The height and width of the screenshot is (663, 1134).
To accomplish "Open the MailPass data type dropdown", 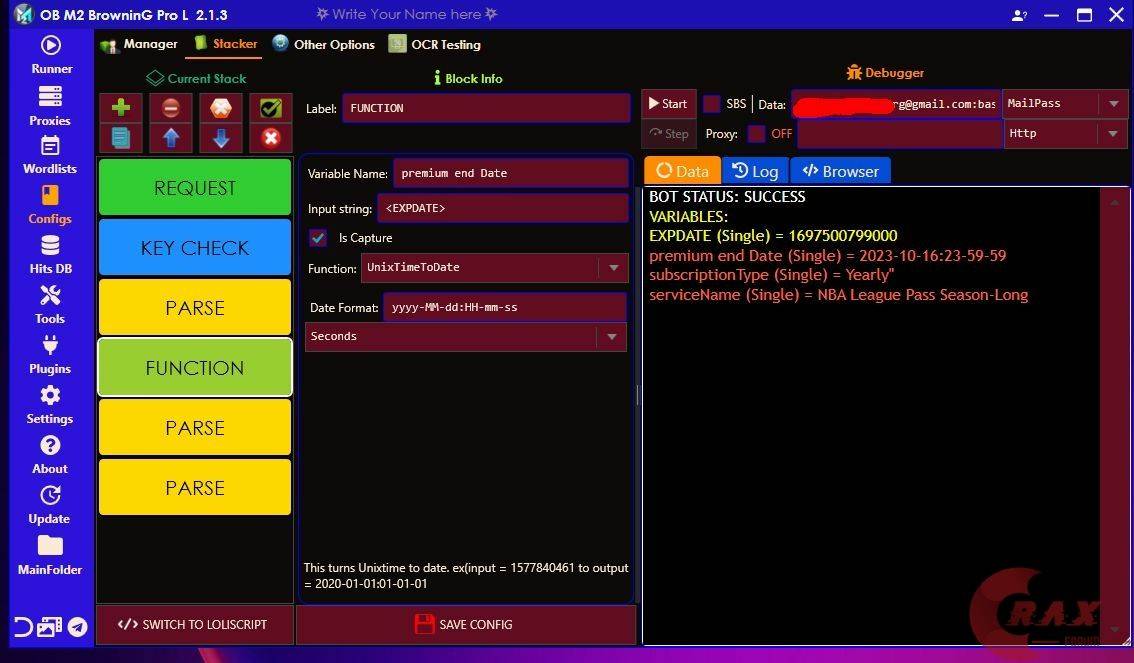I will click(x=1065, y=103).
